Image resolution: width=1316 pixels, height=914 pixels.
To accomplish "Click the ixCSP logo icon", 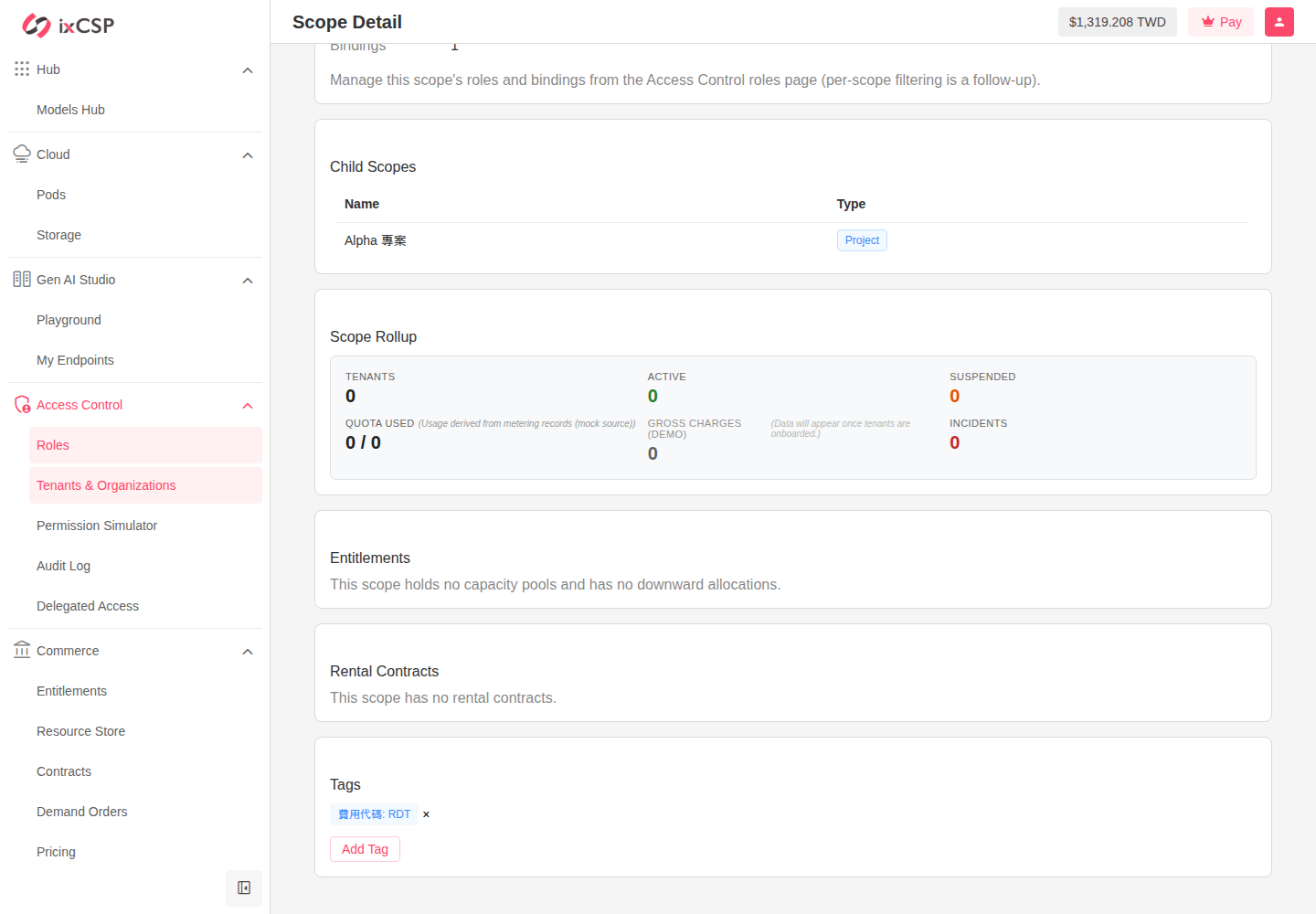I will point(37,26).
